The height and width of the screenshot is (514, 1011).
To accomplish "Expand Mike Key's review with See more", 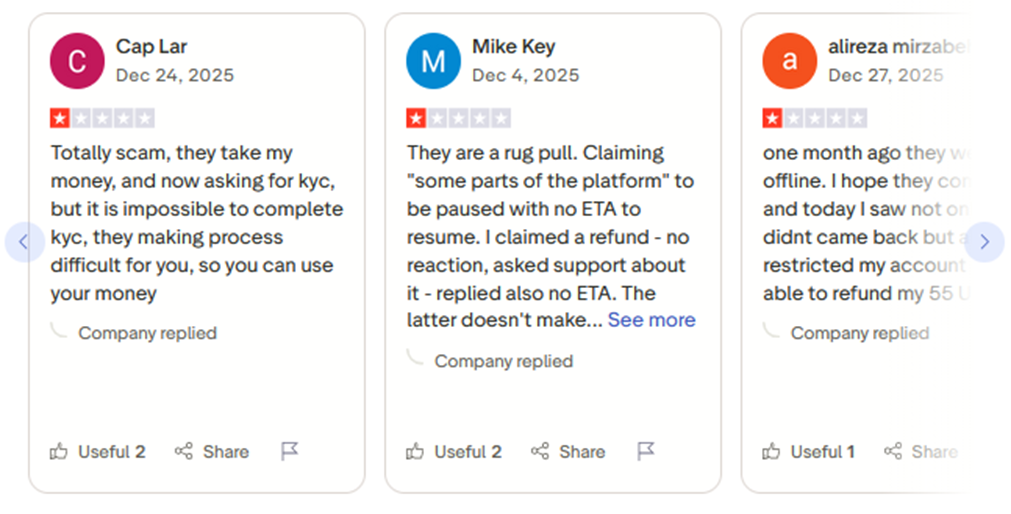I will 651,320.
